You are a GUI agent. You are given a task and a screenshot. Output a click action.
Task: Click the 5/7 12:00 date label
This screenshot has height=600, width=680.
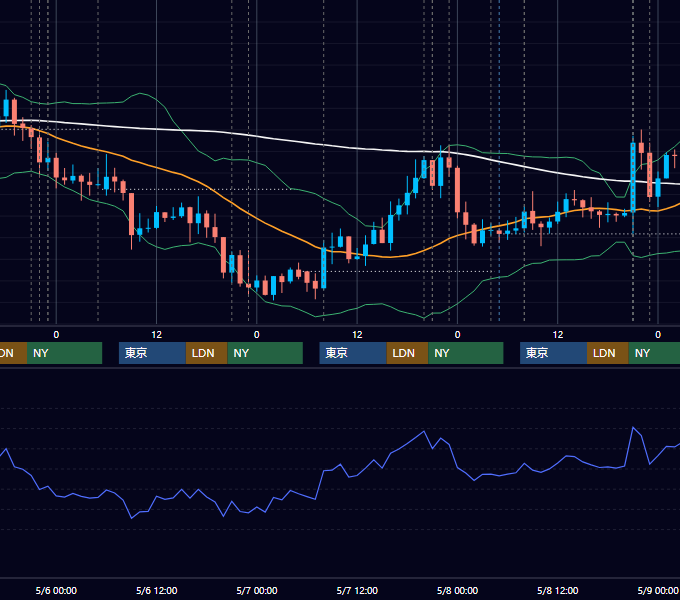[x=357, y=590]
